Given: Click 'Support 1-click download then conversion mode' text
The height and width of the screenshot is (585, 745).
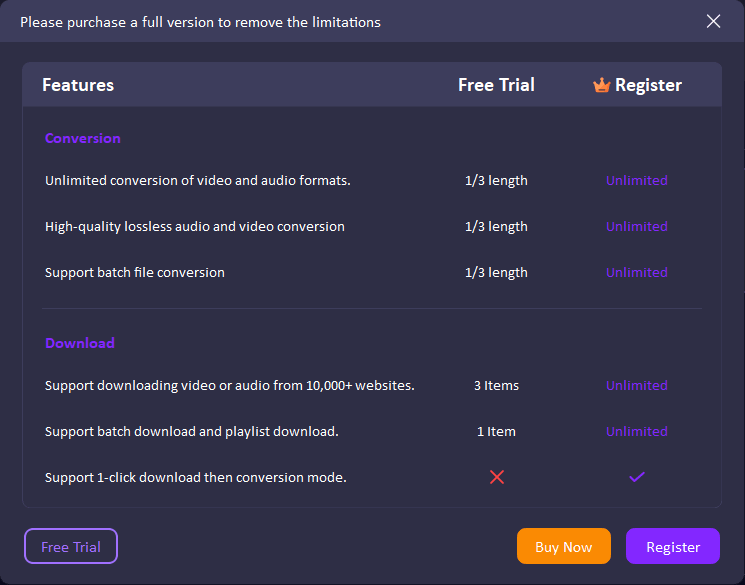Looking at the screenshot, I should 196,477.
